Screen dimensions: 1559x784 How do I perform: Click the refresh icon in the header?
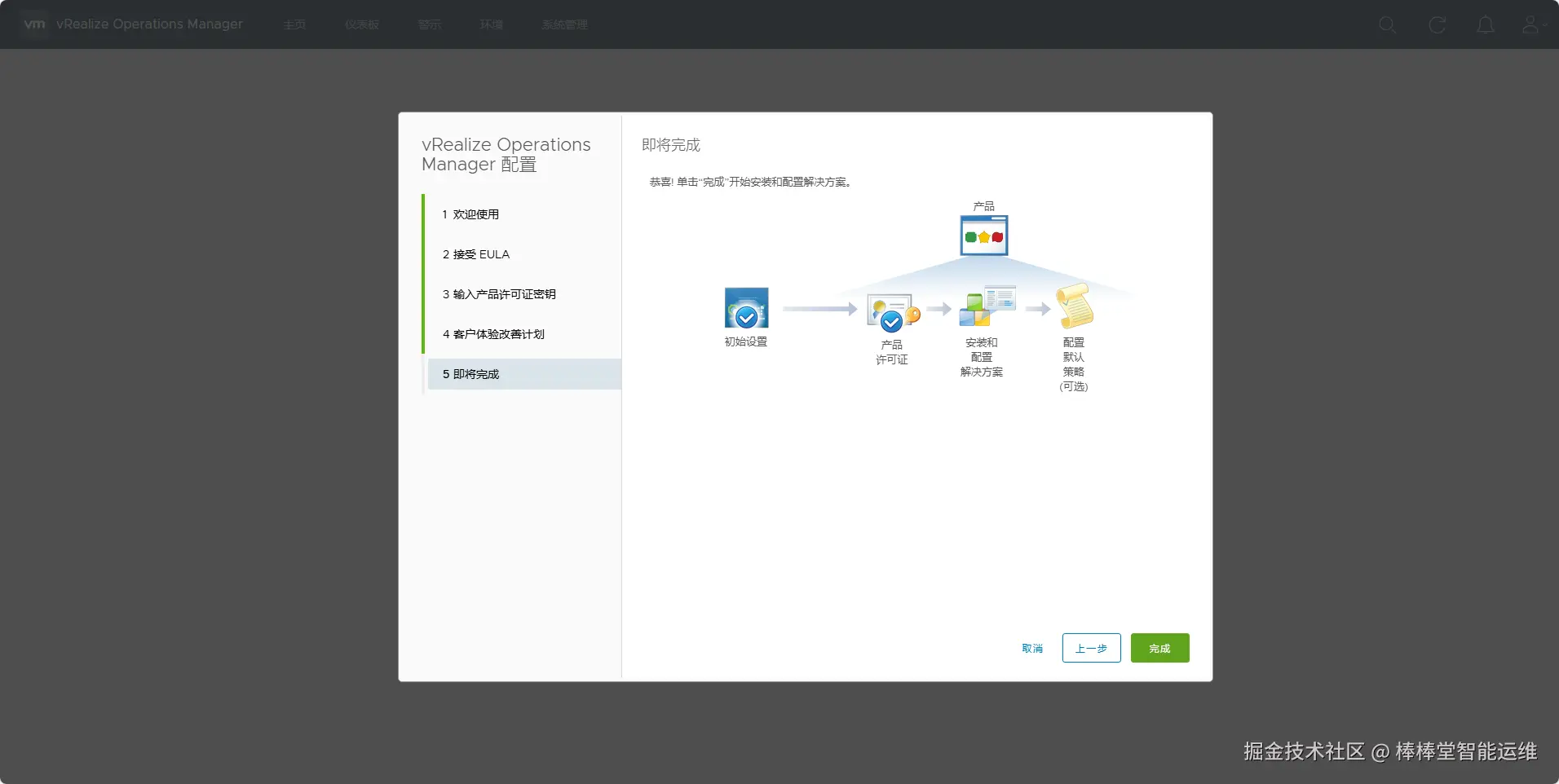[1438, 25]
